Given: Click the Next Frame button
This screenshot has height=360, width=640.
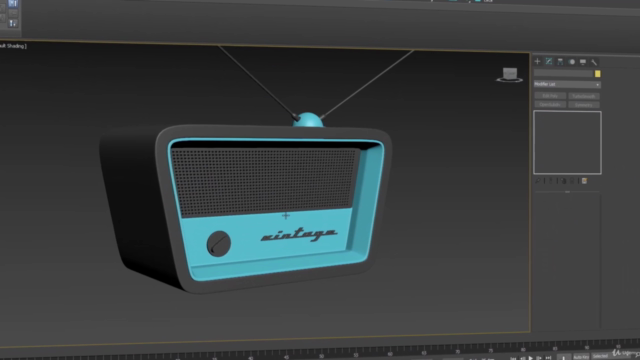Looking at the screenshot, I should pos(539,358).
